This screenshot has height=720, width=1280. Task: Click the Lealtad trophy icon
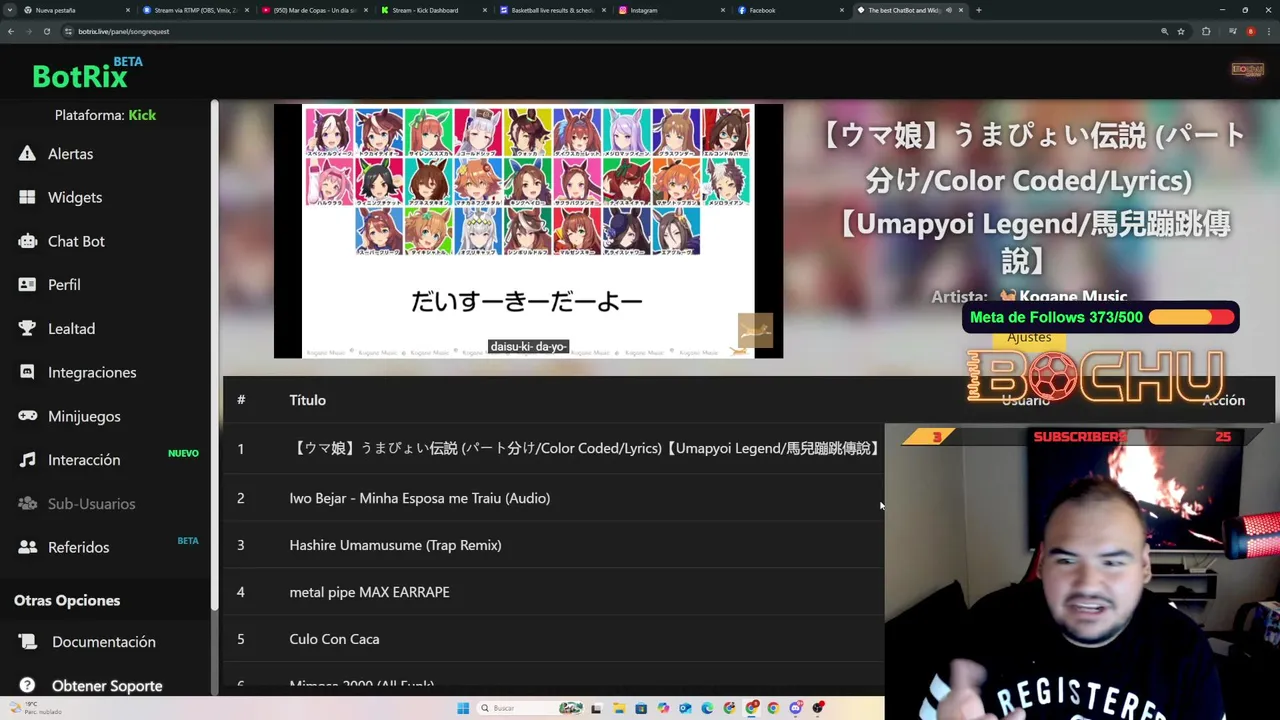click(27, 328)
